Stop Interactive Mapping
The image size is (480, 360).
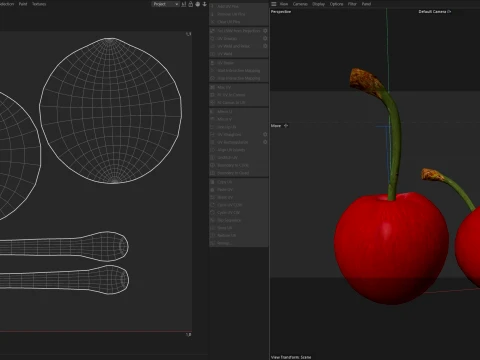click(239, 78)
